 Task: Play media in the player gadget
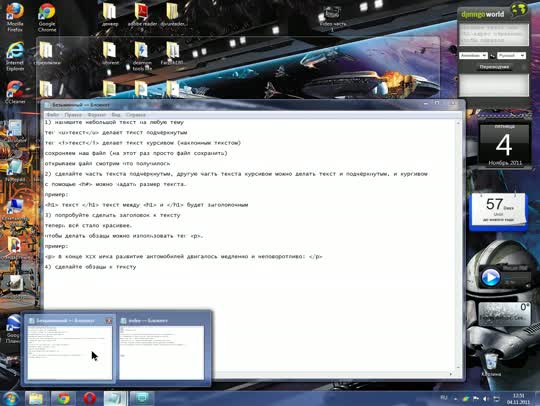pyautogui.click(x=490, y=277)
